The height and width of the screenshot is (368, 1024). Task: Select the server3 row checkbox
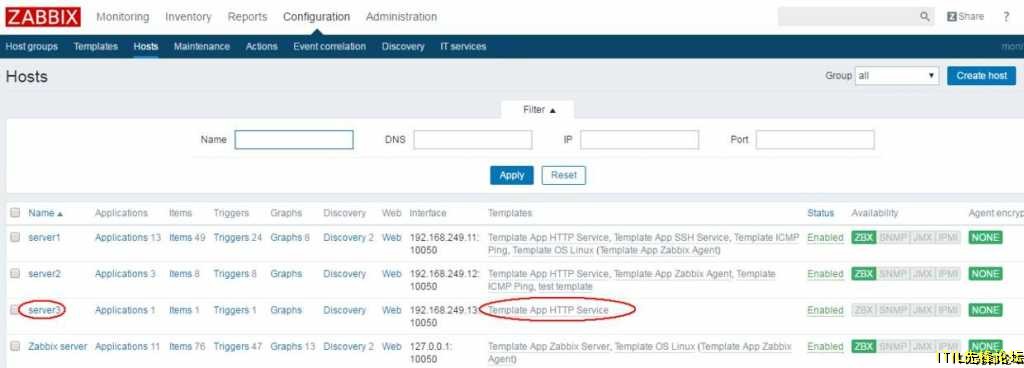tap(15, 310)
